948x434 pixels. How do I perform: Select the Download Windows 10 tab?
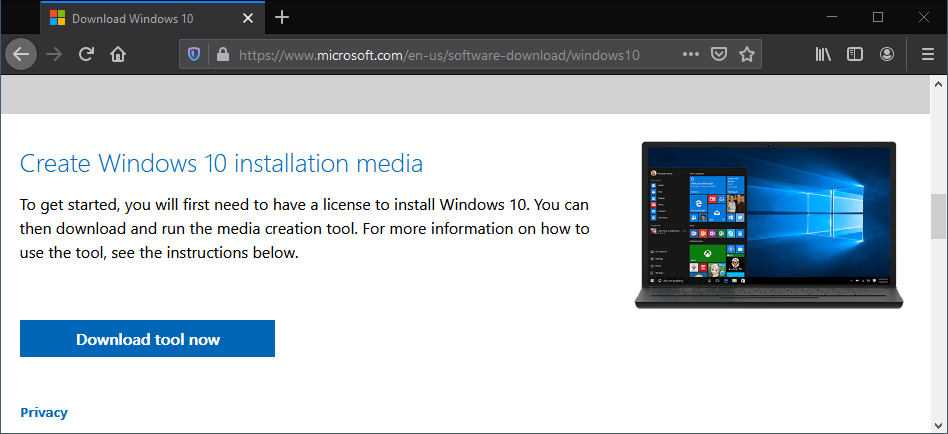click(x=152, y=18)
